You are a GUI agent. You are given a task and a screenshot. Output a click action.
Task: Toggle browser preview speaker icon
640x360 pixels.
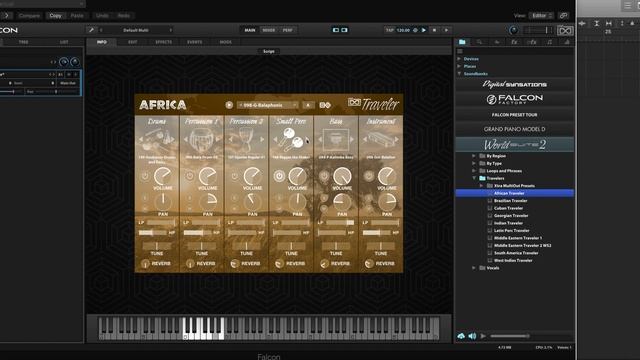[x=472, y=336]
